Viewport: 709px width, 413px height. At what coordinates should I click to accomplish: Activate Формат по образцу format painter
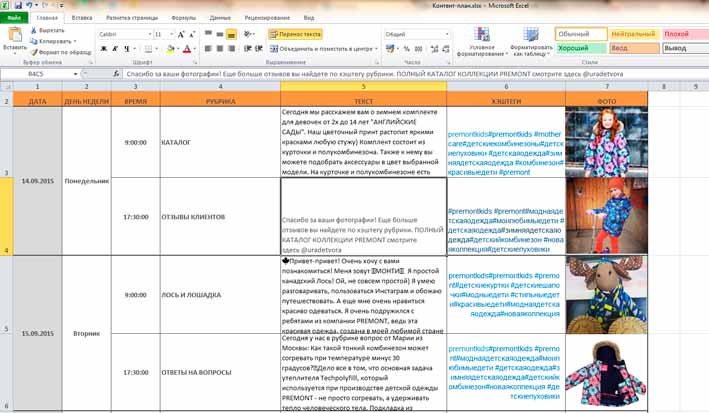point(61,52)
